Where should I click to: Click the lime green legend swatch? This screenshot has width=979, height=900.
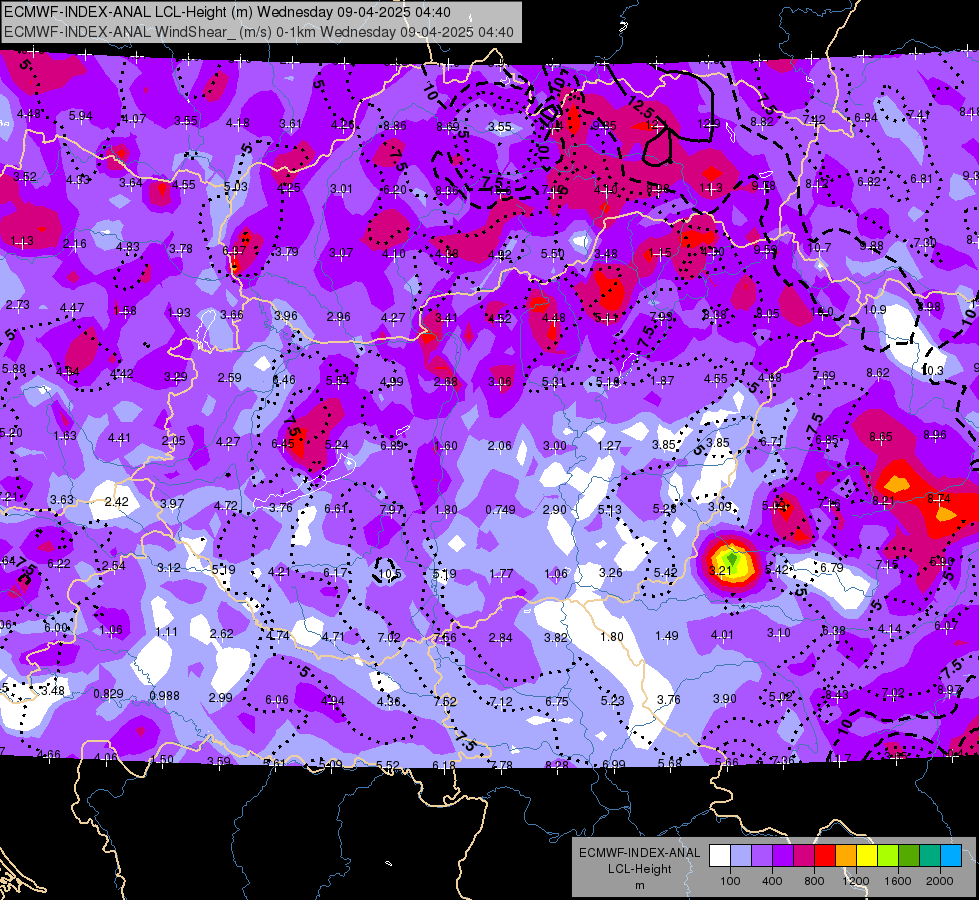[x=888, y=856]
